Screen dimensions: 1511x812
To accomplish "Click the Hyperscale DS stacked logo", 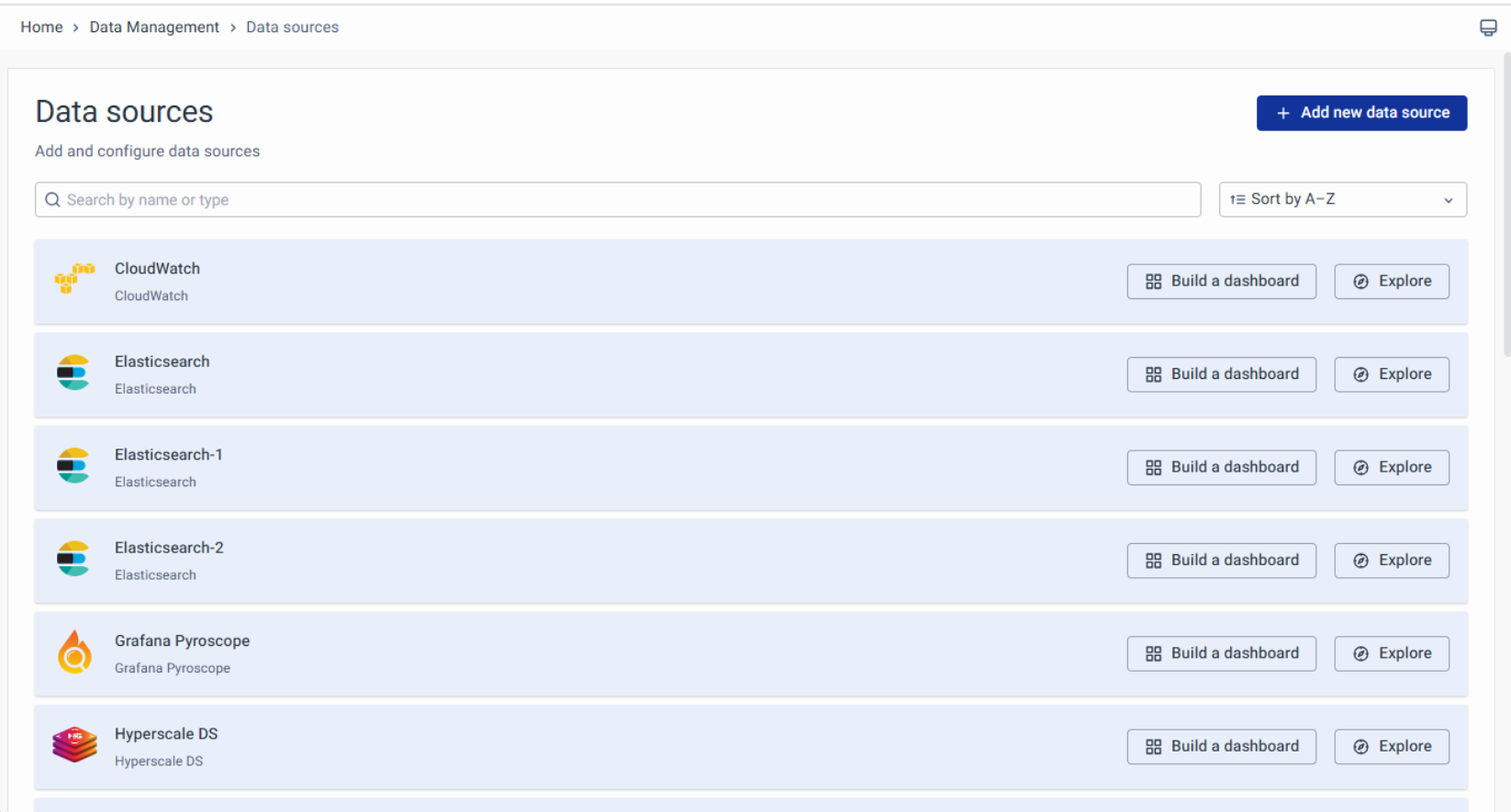I will click(x=74, y=745).
